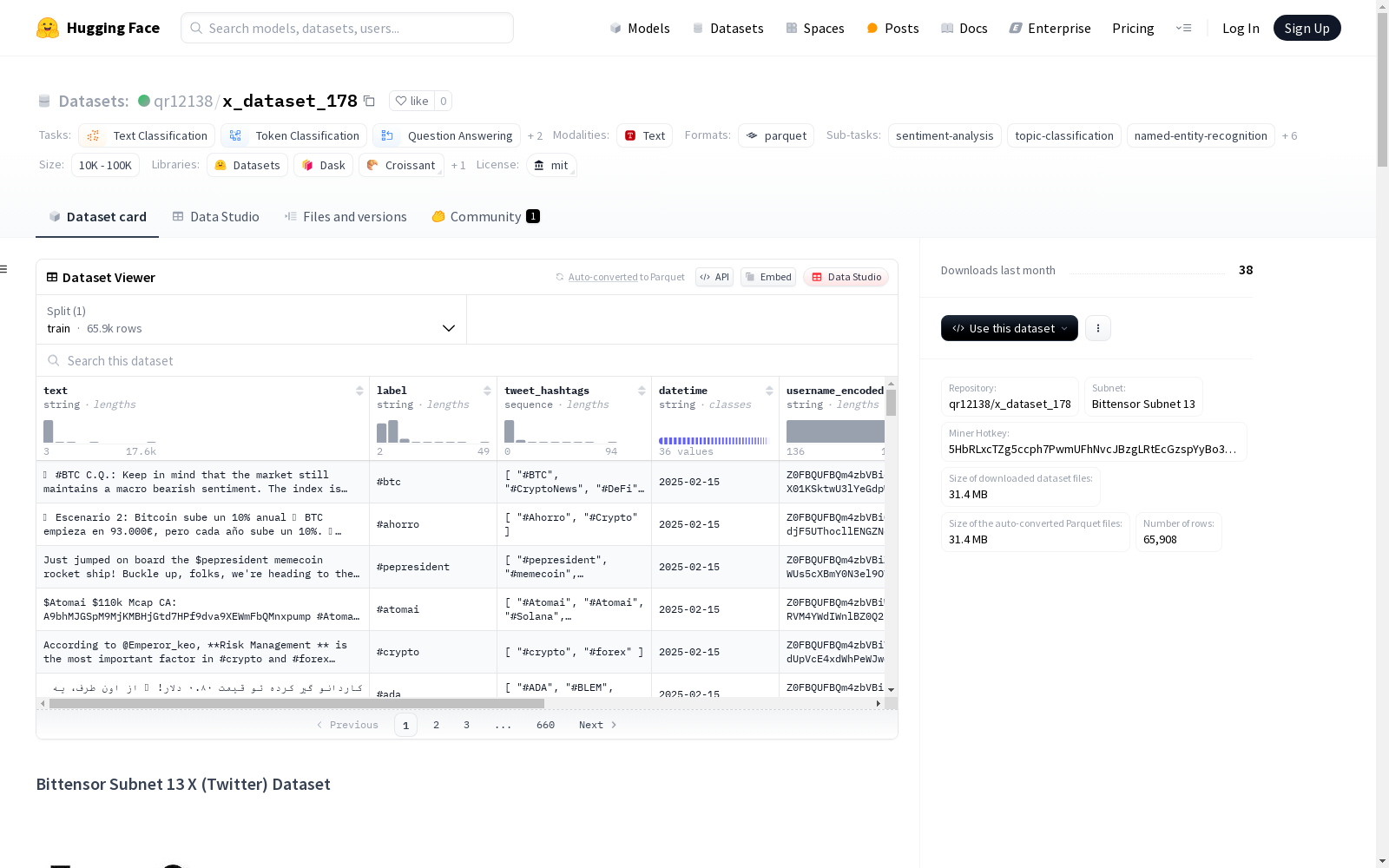This screenshot has height=868, width=1389.
Task: Open the Croissant library tag menu
Action: [x=402, y=165]
